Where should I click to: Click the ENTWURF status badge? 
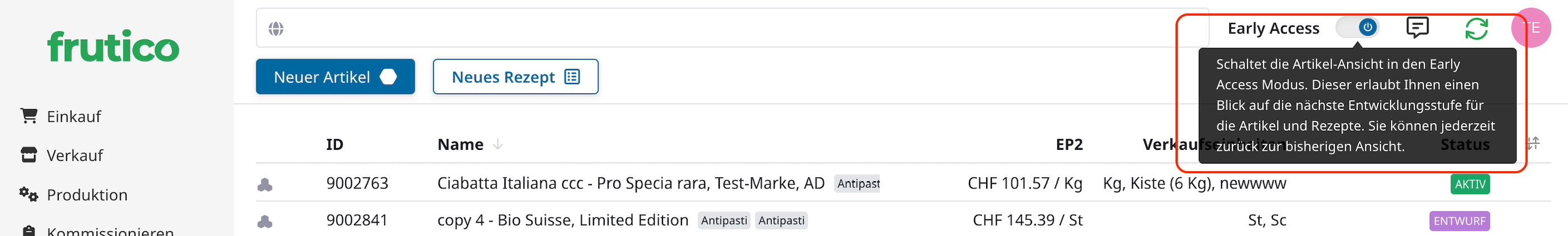1459,221
